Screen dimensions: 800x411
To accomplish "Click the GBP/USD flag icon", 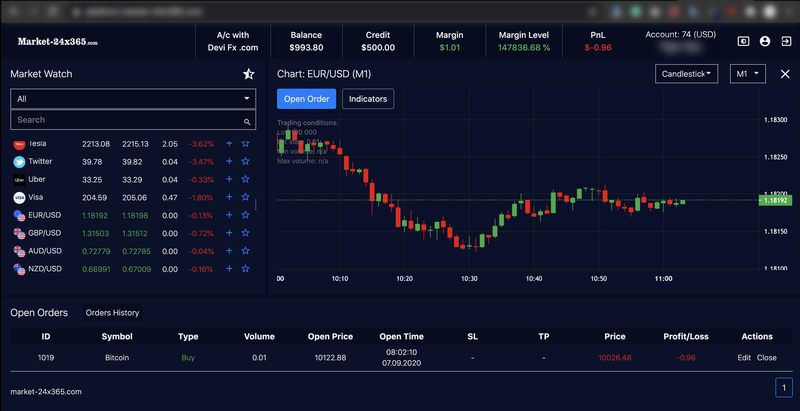I will (x=19, y=234).
